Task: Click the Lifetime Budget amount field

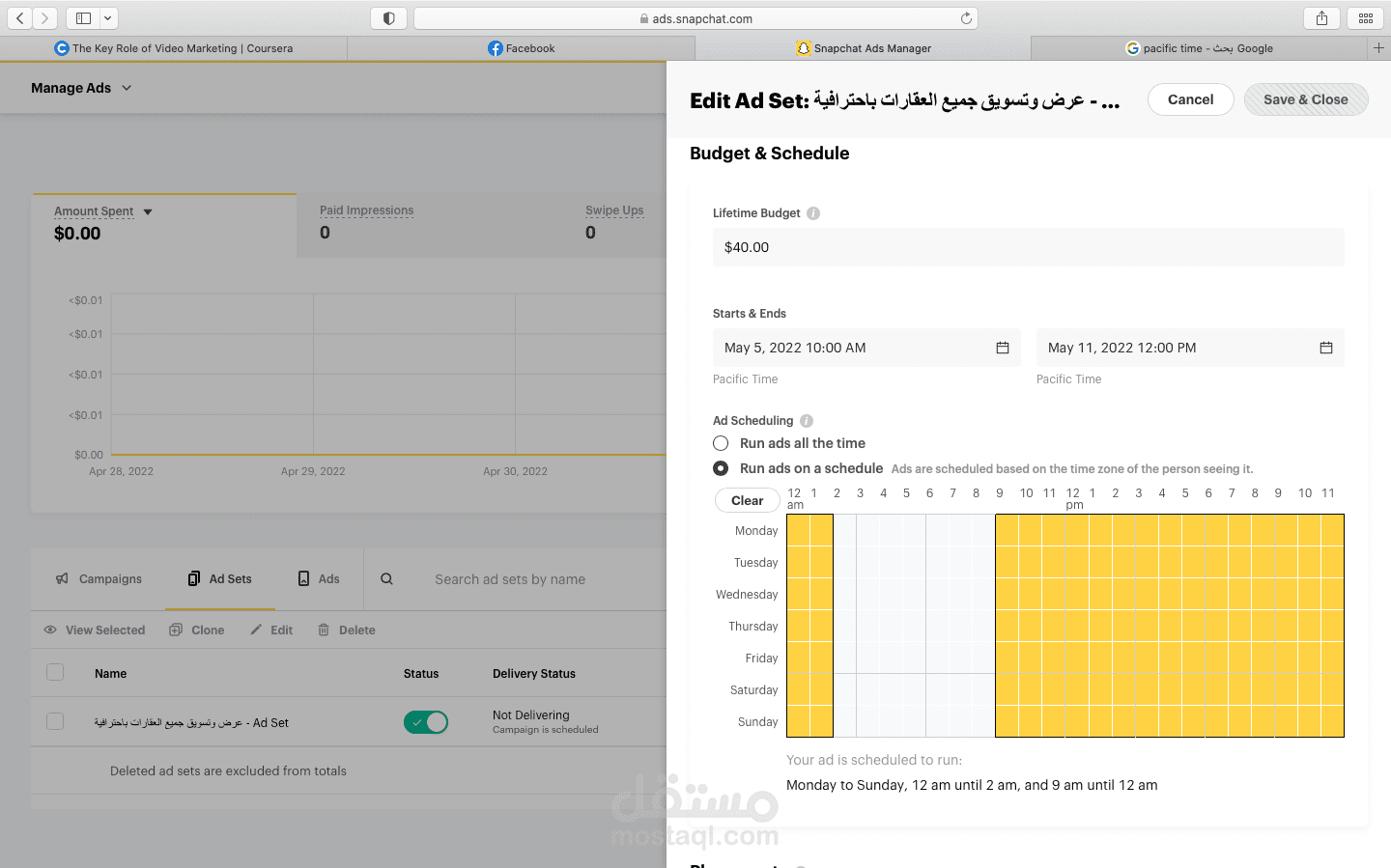Action: point(1028,247)
